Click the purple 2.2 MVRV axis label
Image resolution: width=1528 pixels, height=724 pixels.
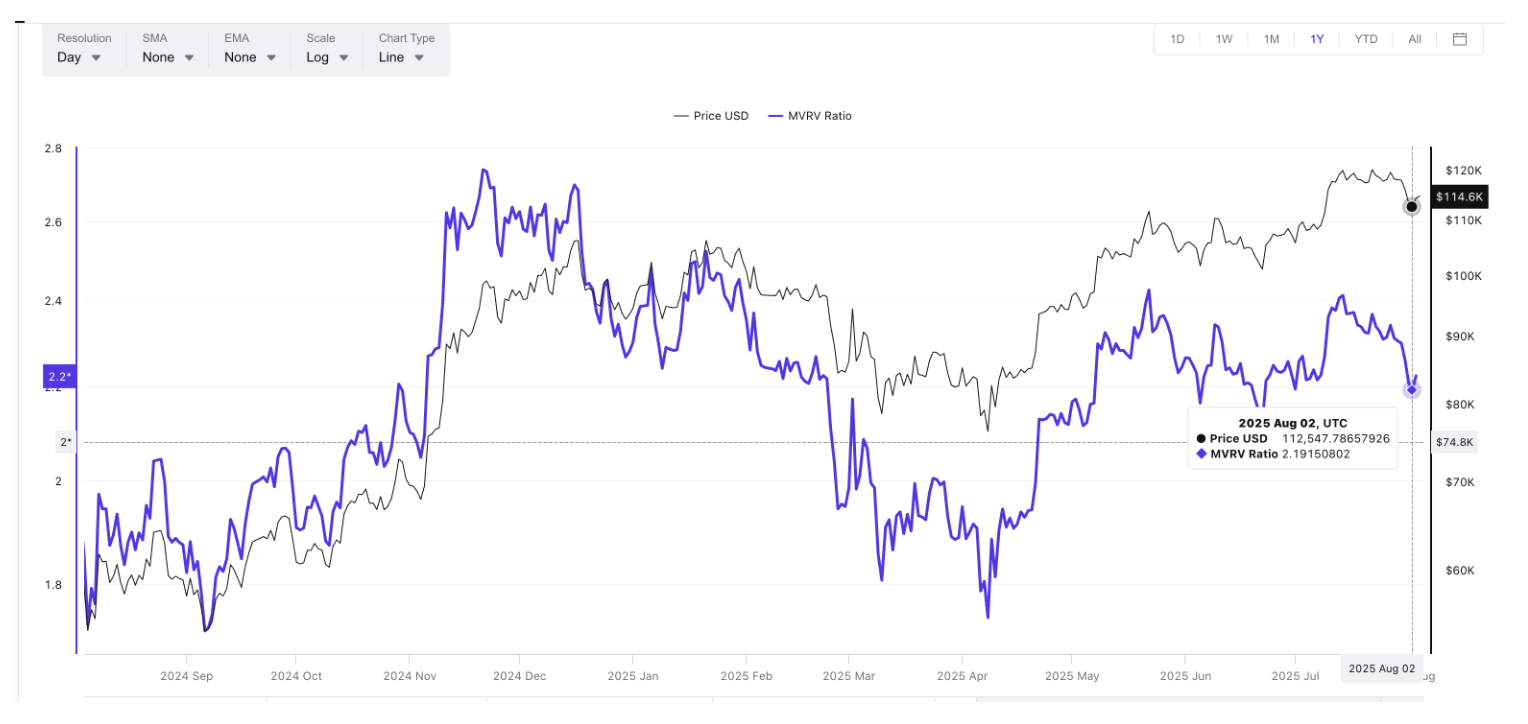(x=58, y=377)
